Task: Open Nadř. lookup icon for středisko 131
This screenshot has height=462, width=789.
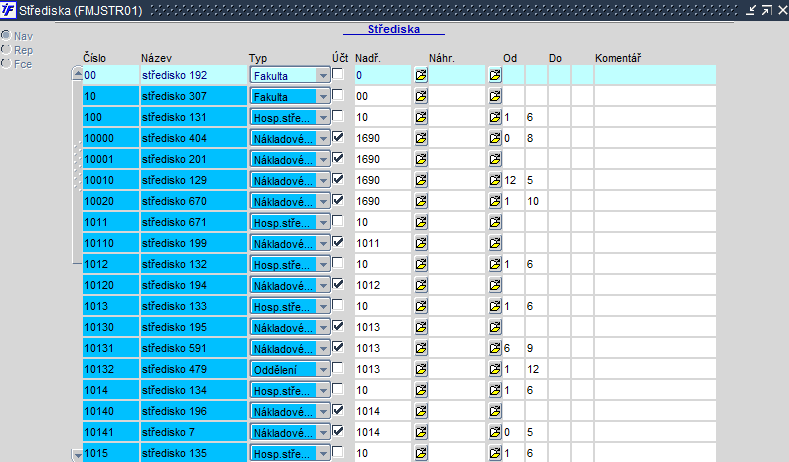Action: click(421, 117)
